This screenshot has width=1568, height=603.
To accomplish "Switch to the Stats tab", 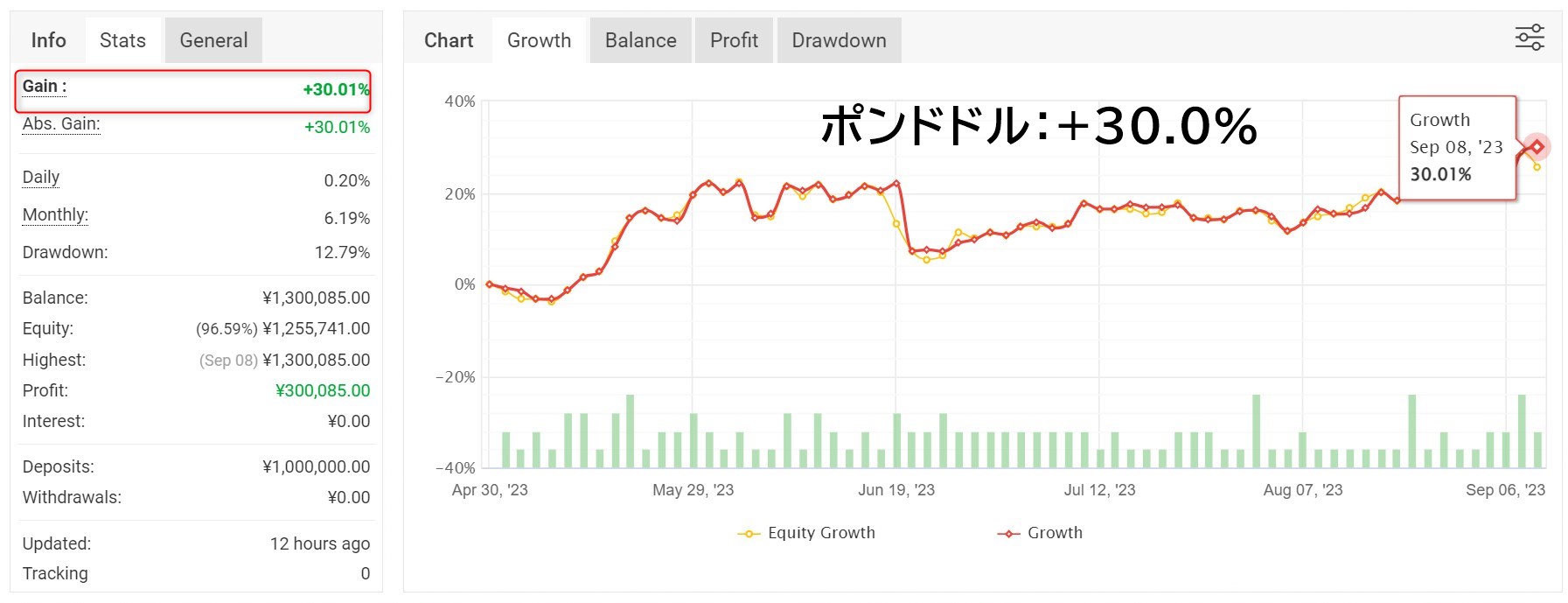I will 122,40.
